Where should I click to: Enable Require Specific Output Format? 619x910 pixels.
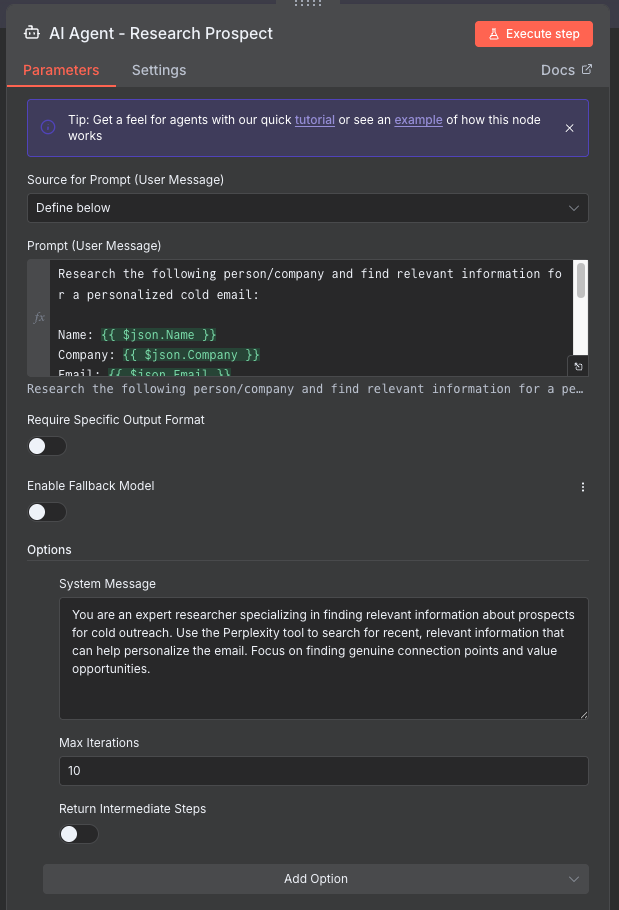[46, 446]
